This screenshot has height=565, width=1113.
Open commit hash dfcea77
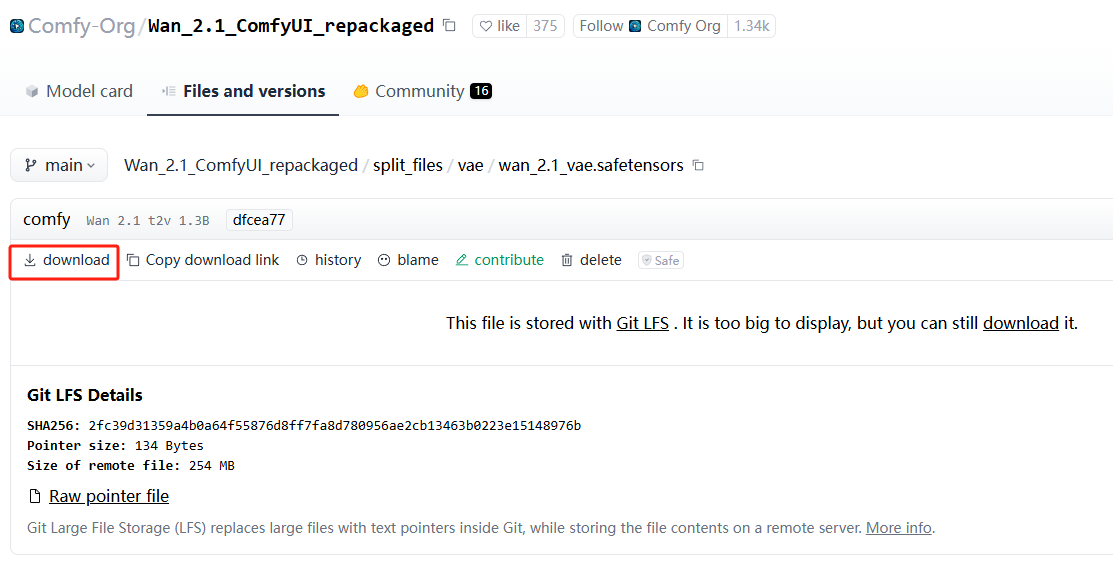point(259,220)
